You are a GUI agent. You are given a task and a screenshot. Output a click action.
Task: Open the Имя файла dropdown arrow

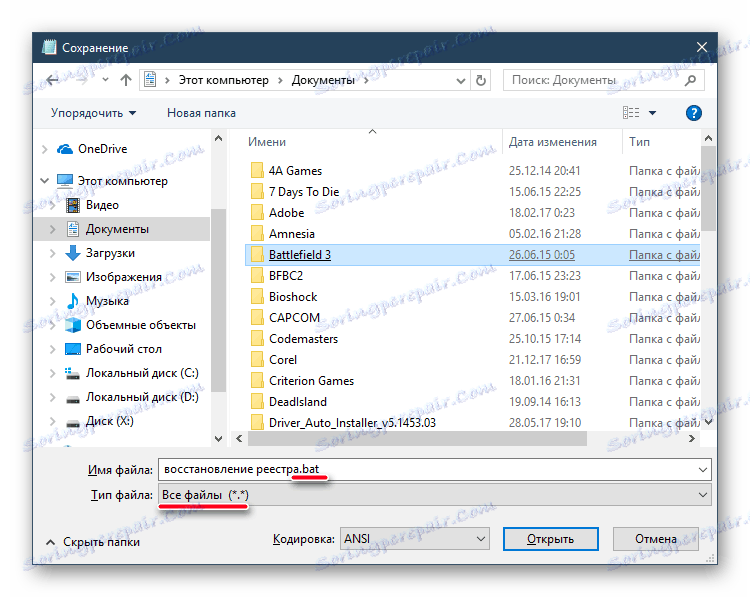pyautogui.click(x=703, y=470)
